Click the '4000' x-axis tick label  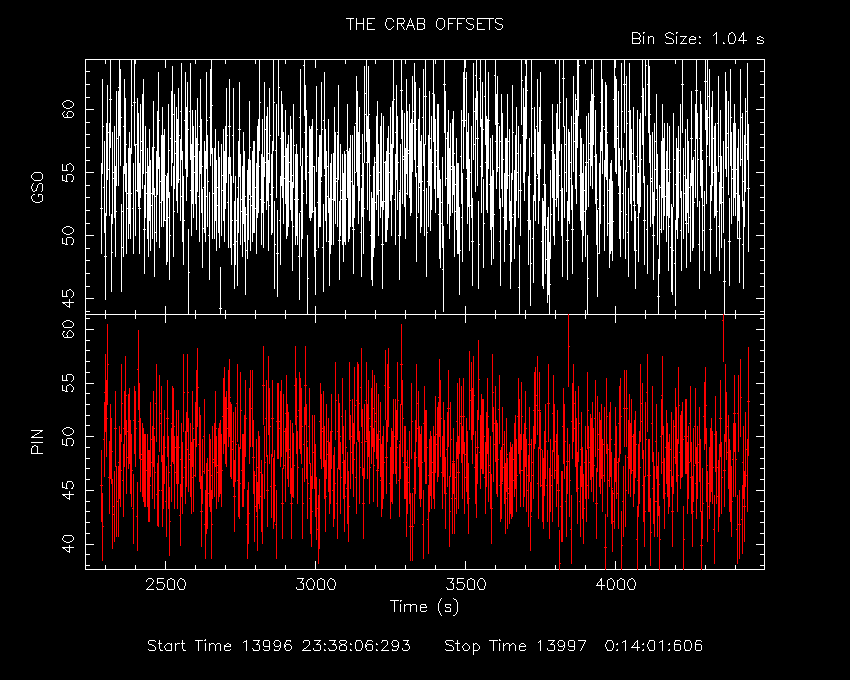point(616,585)
